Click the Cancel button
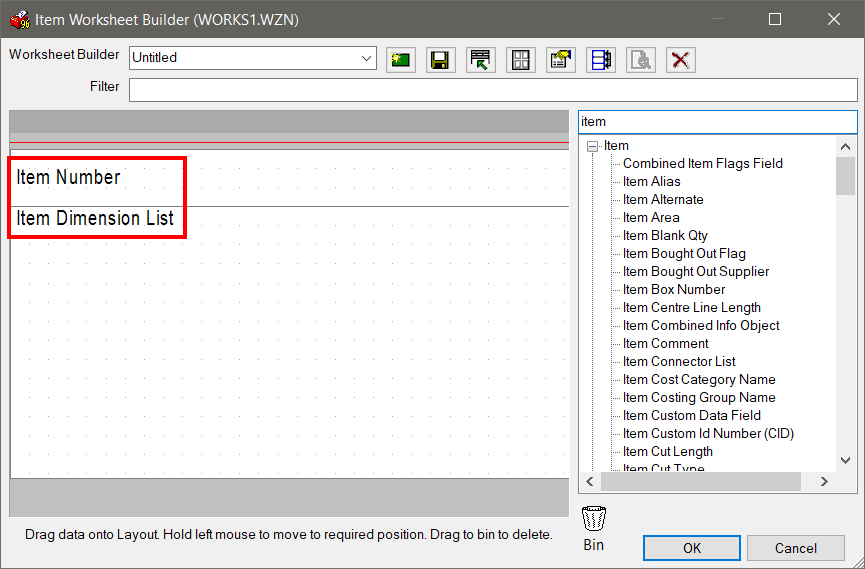The image size is (865, 569). 795,548
